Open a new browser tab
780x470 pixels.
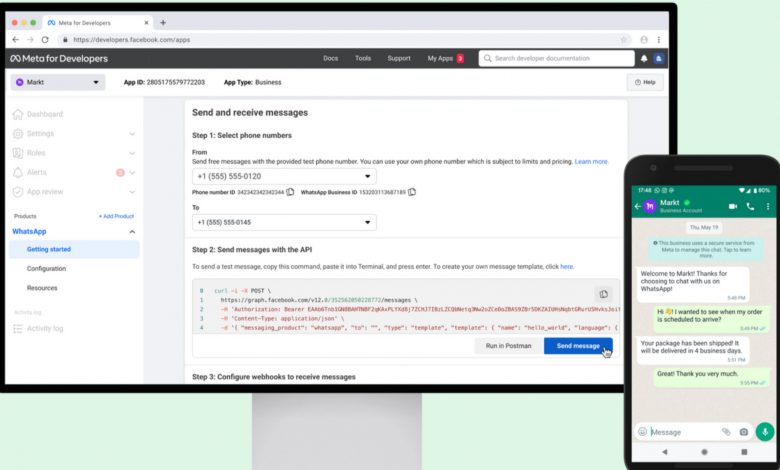[x=163, y=23]
